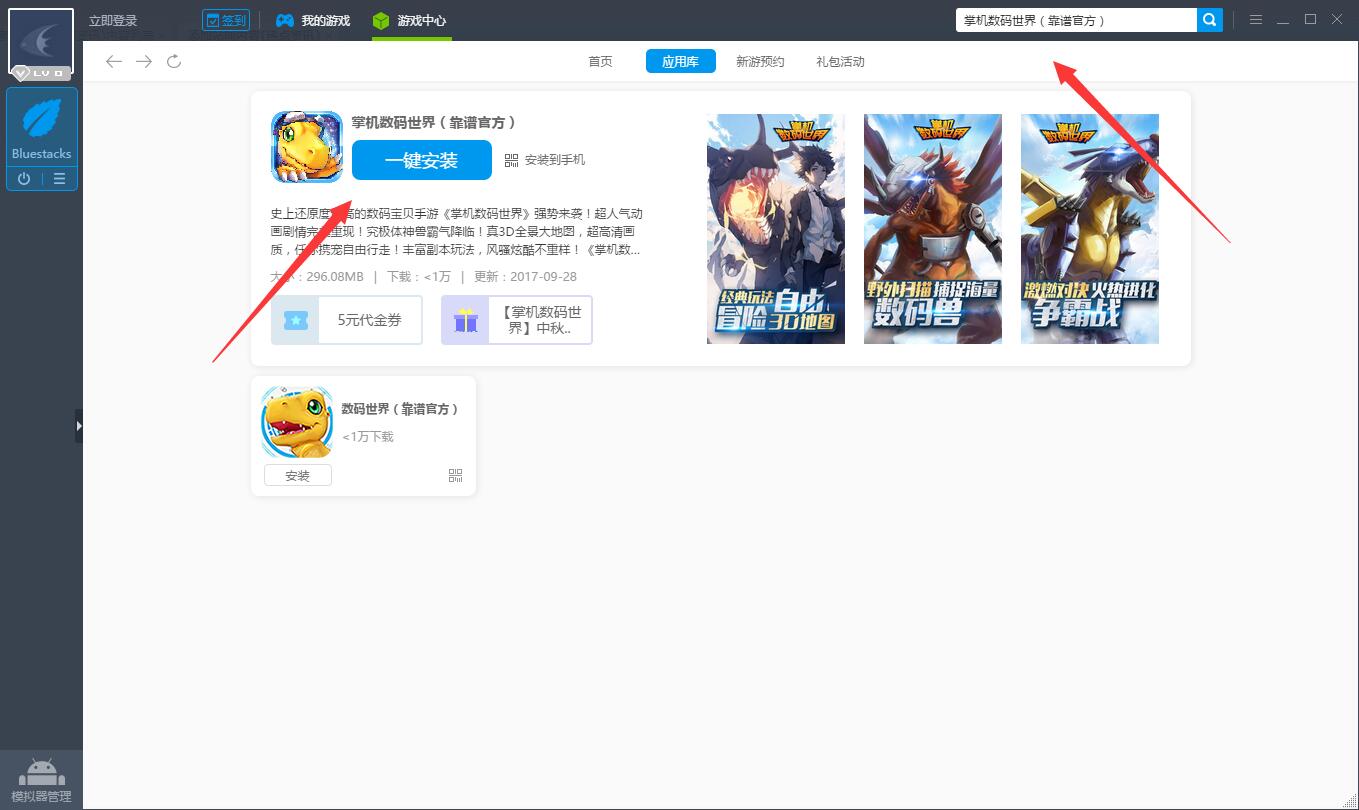Click the magnifier search button
Screen dimensions: 1359x810
[1210, 20]
